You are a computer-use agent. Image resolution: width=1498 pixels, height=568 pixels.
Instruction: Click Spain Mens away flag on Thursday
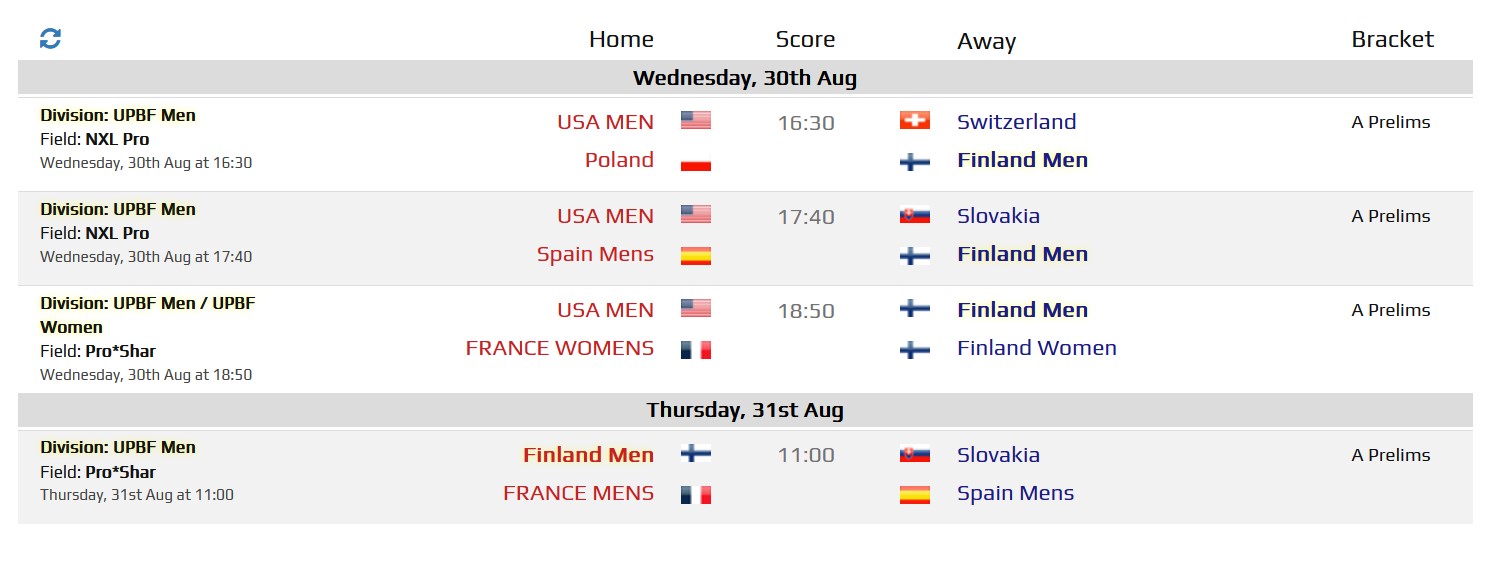pos(914,495)
